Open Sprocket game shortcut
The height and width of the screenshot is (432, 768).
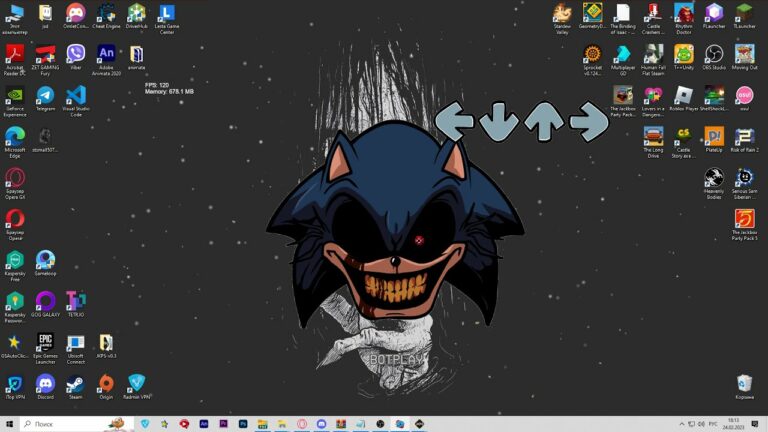point(593,60)
